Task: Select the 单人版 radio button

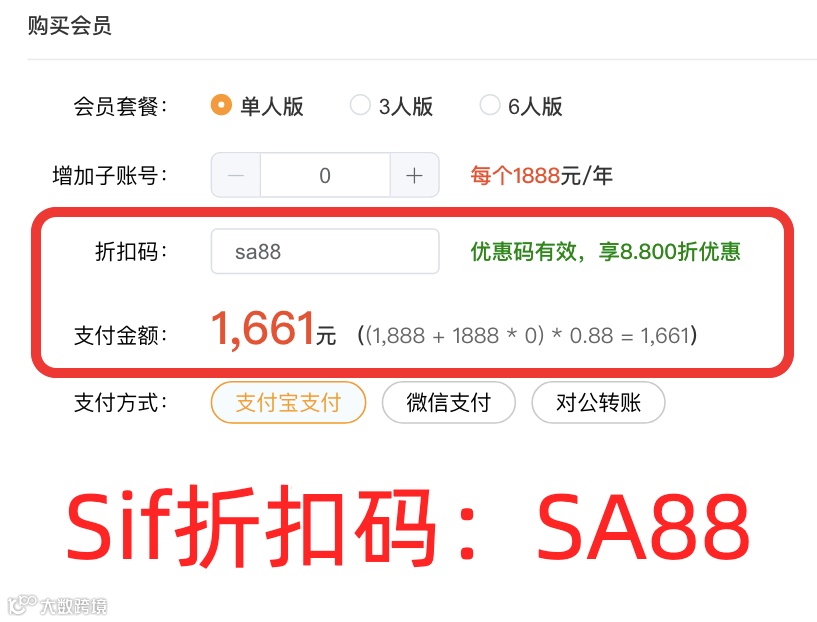Action: [x=221, y=105]
